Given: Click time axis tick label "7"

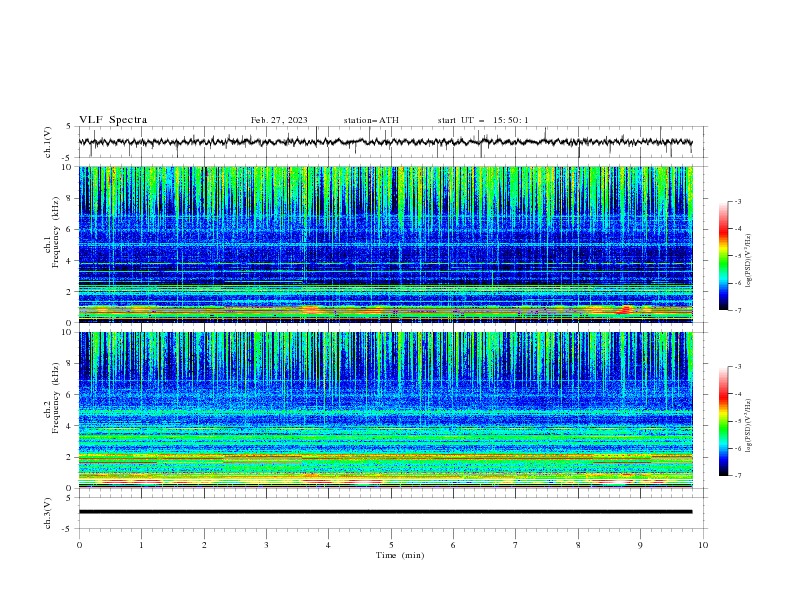Looking at the screenshot, I should click(516, 545).
